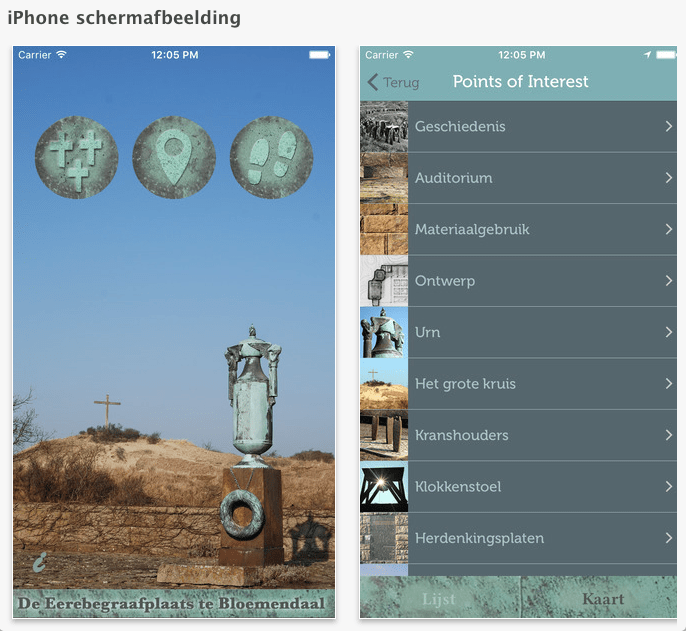The image size is (686, 631).
Task: Tap the location arrow in the status bar
Action: (x=648, y=55)
